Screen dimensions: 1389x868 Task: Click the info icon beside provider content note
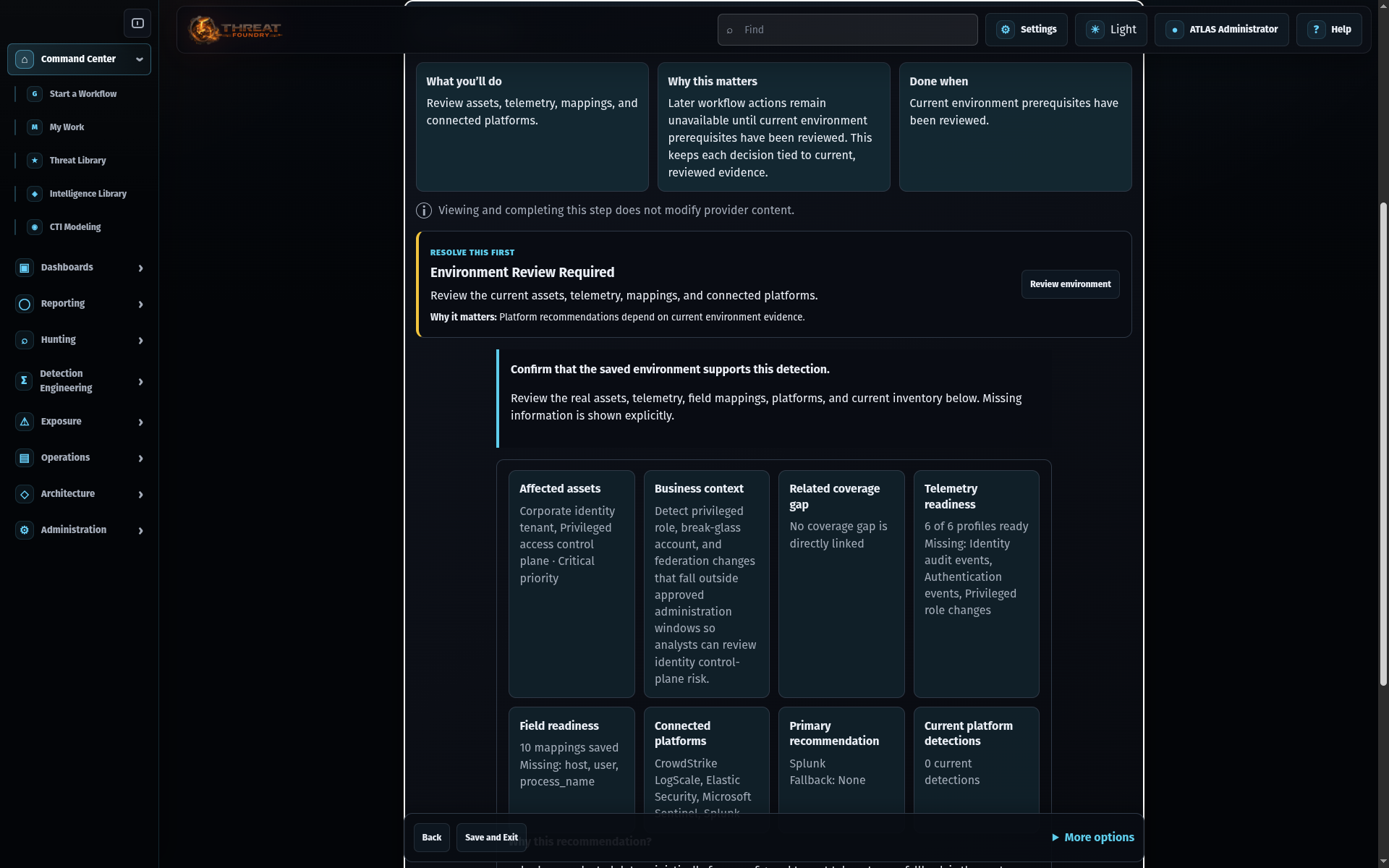424,210
